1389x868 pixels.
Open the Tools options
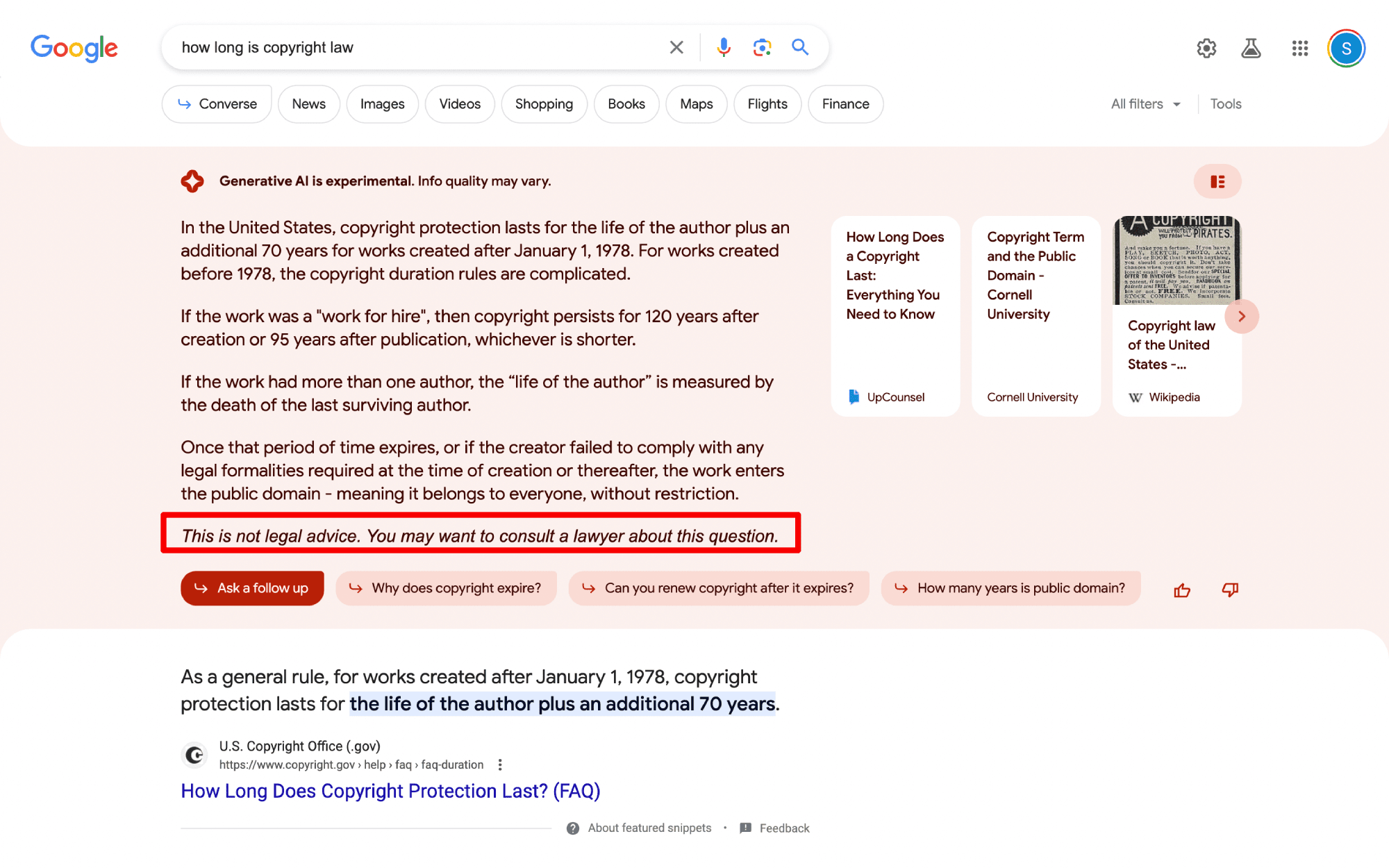pos(1226,104)
